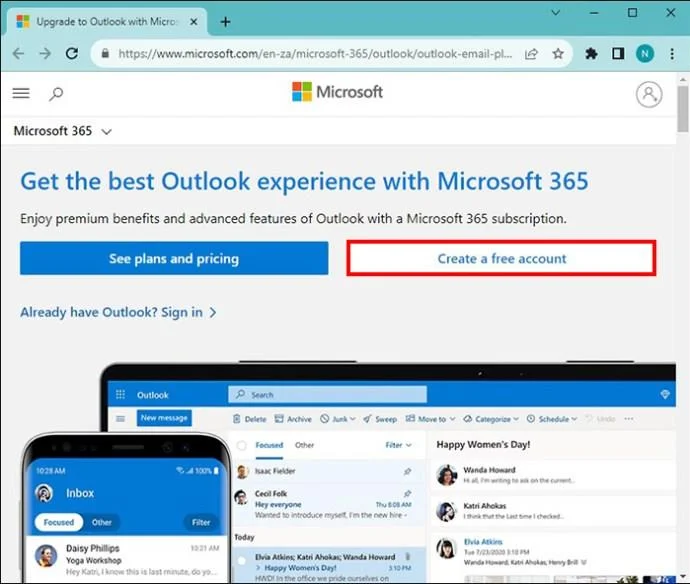The width and height of the screenshot is (690, 584).
Task: Toggle the Outlook folder pane hamburger
Action: 121,418
